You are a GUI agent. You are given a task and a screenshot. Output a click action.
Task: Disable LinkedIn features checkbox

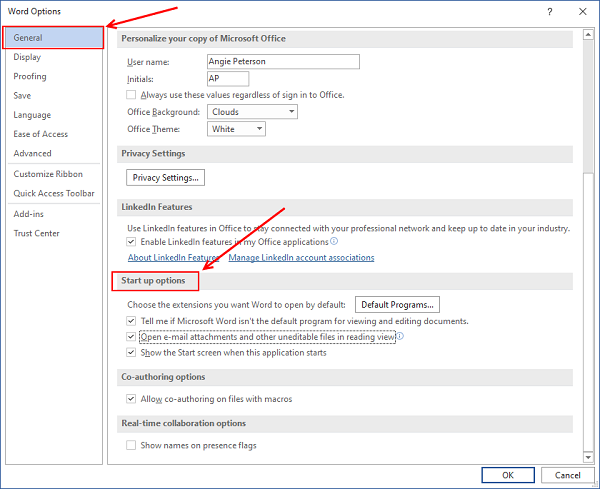(x=132, y=242)
